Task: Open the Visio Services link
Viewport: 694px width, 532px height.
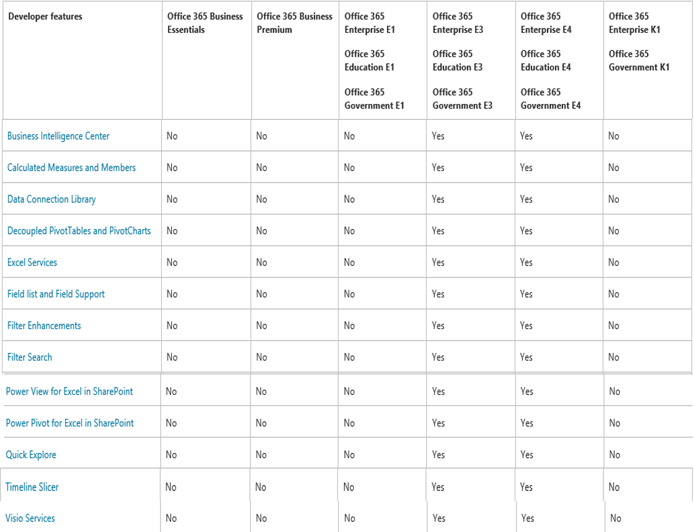Action: 31,518
